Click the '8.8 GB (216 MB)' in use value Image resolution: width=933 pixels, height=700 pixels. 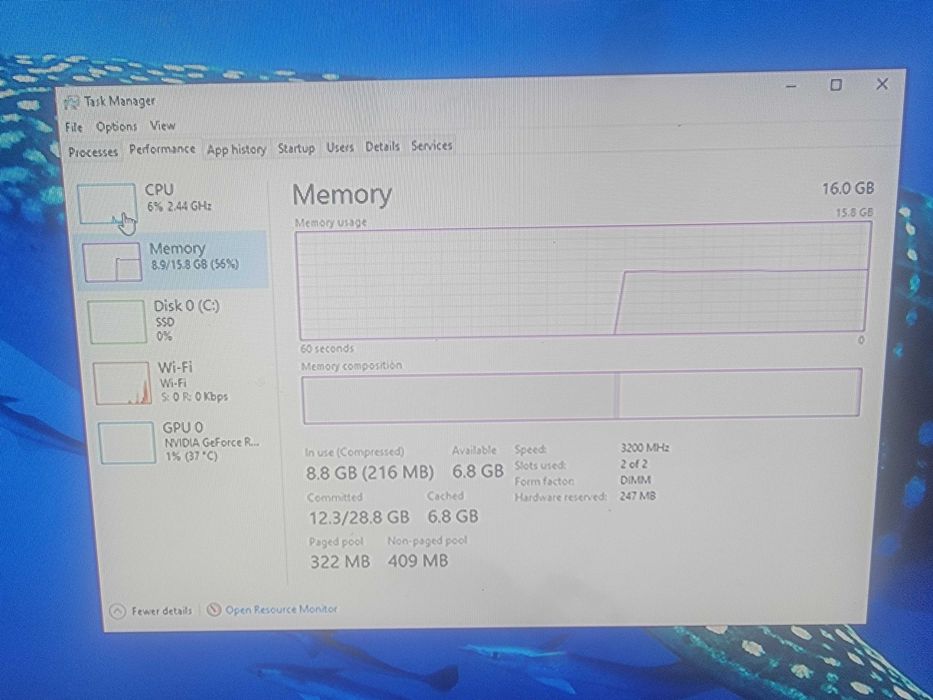point(370,473)
